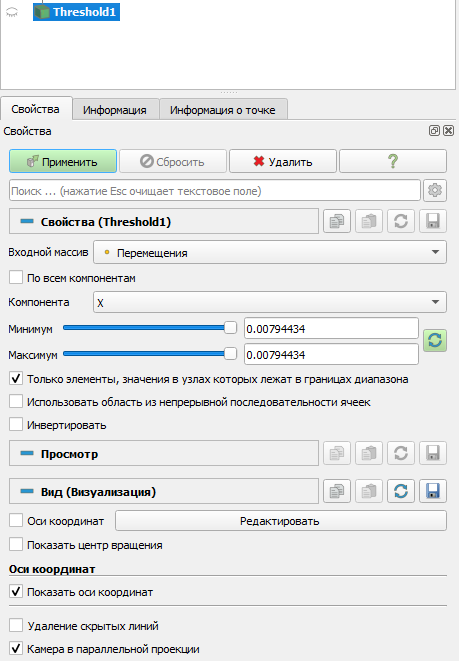Click the Применить button
Screen dimensions: 459x661
(x=63, y=161)
